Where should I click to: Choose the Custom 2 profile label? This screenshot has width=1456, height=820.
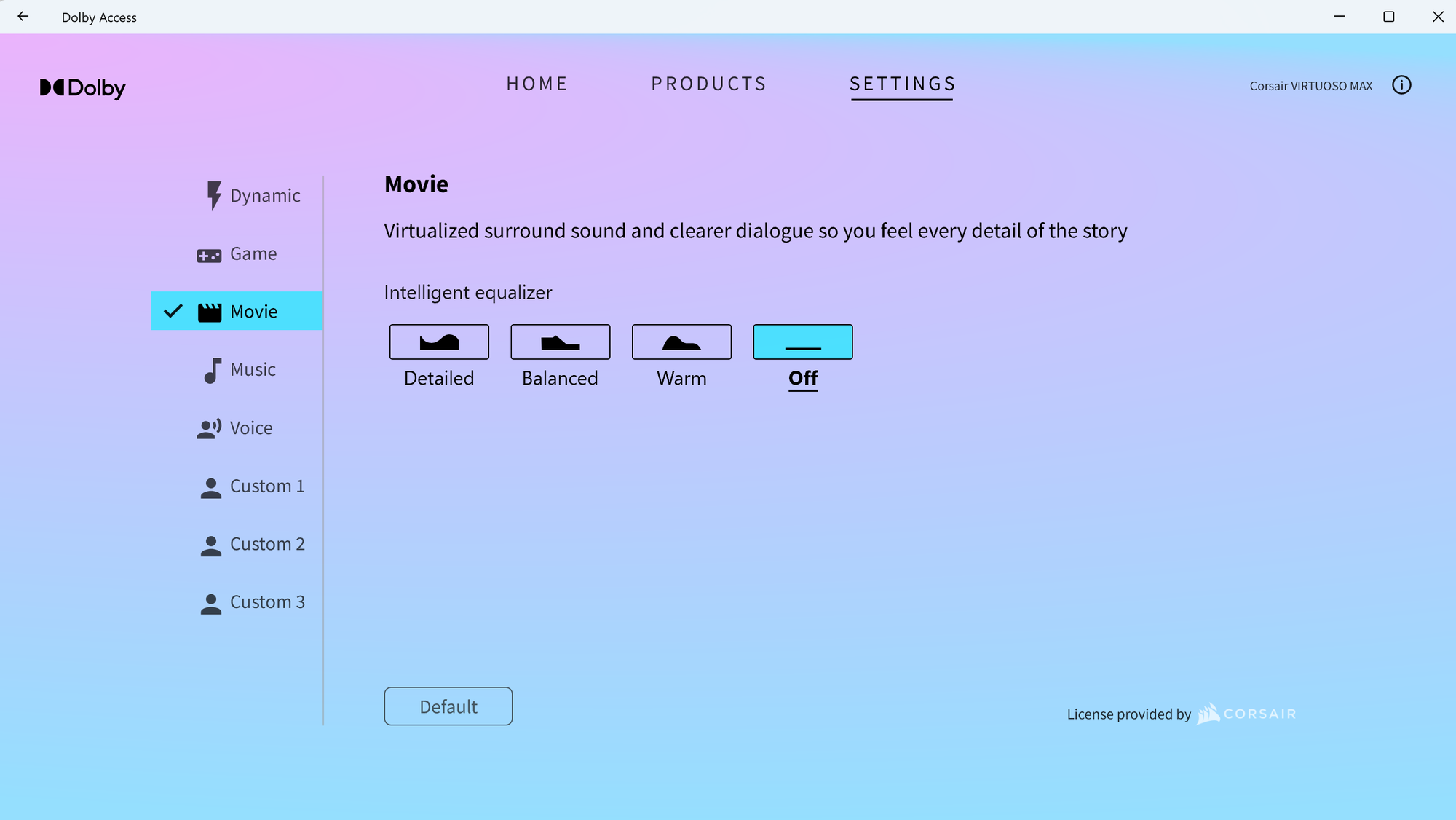(267, 544)
